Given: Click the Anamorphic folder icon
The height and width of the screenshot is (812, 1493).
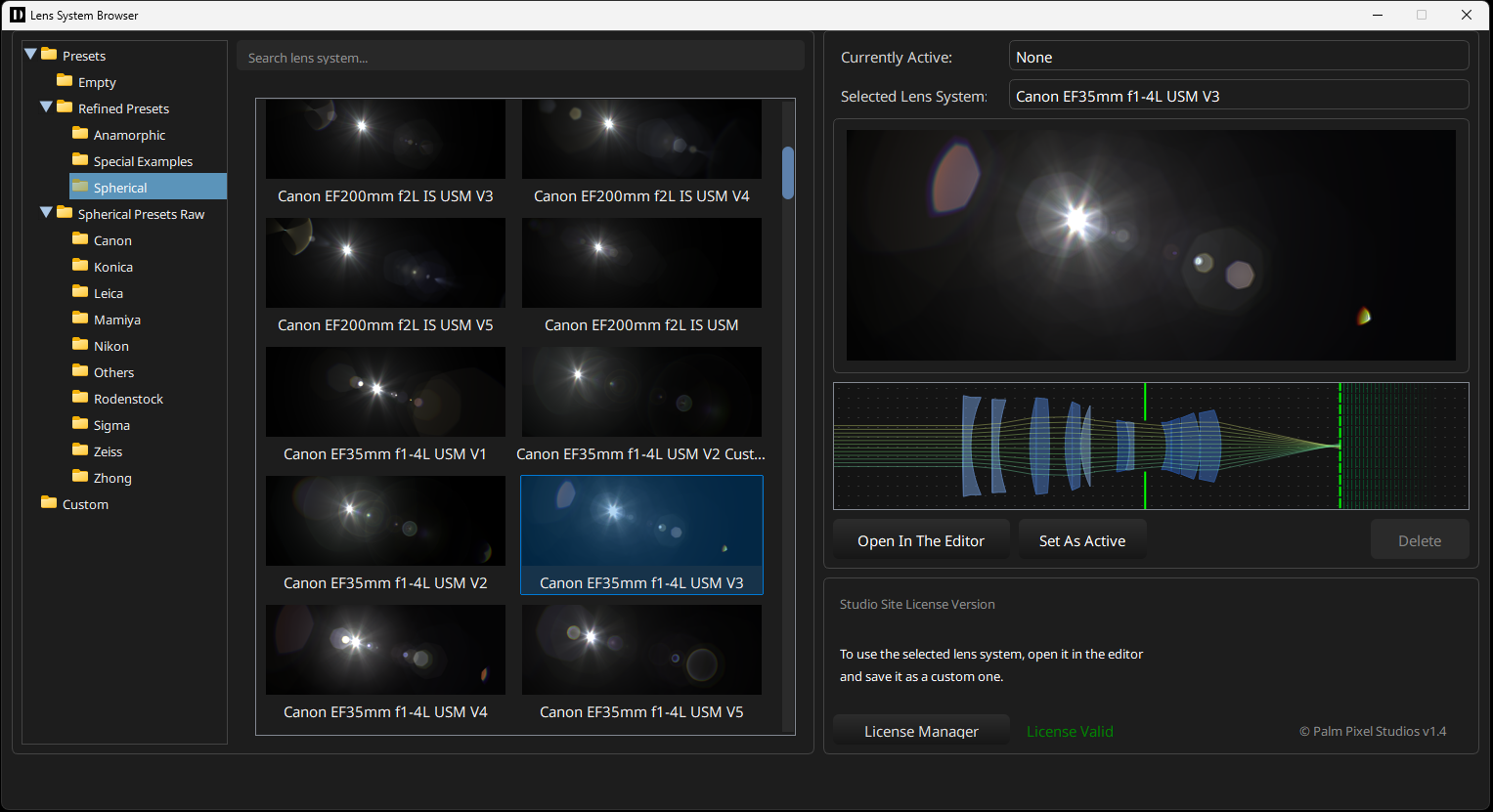Looking at the screenshot, I should (x=82, y=134).
